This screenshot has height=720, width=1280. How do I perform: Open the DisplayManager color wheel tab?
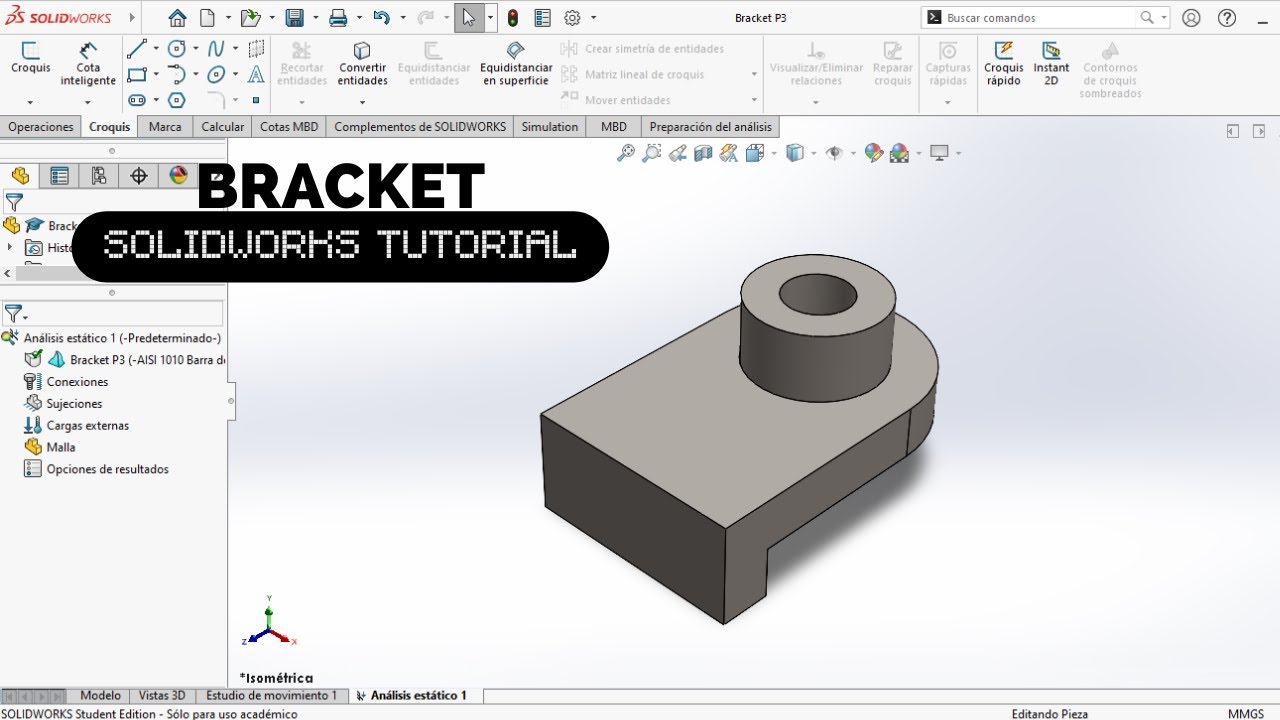[178, 176]
